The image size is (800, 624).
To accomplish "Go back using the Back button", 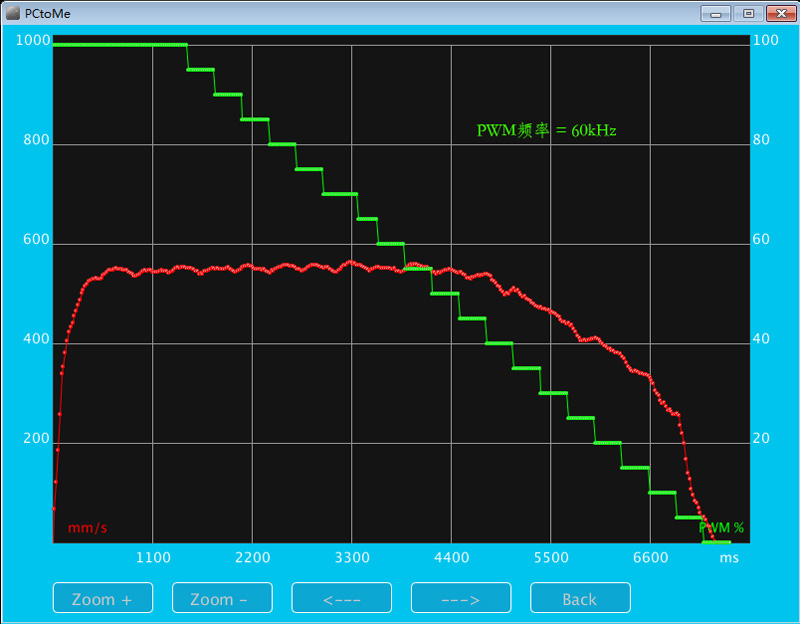I will click(580, 597).
